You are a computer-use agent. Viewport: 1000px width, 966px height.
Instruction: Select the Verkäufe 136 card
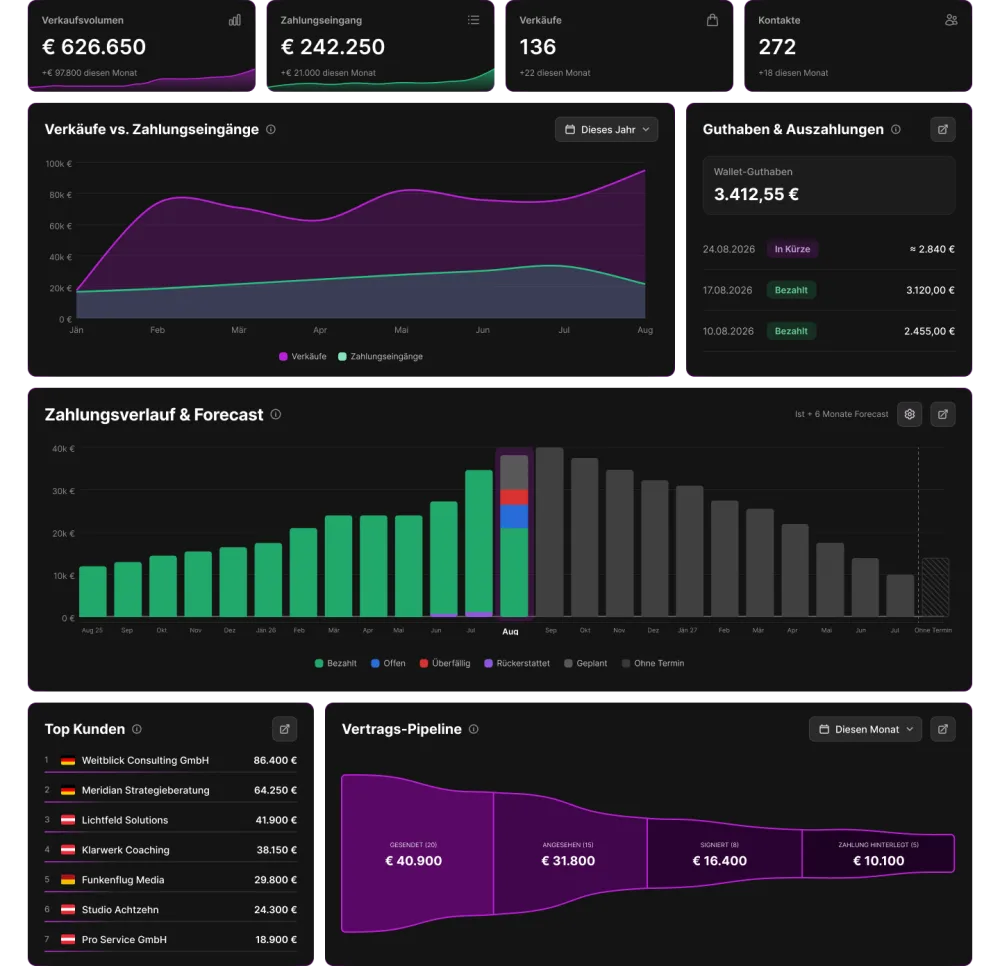619,45
